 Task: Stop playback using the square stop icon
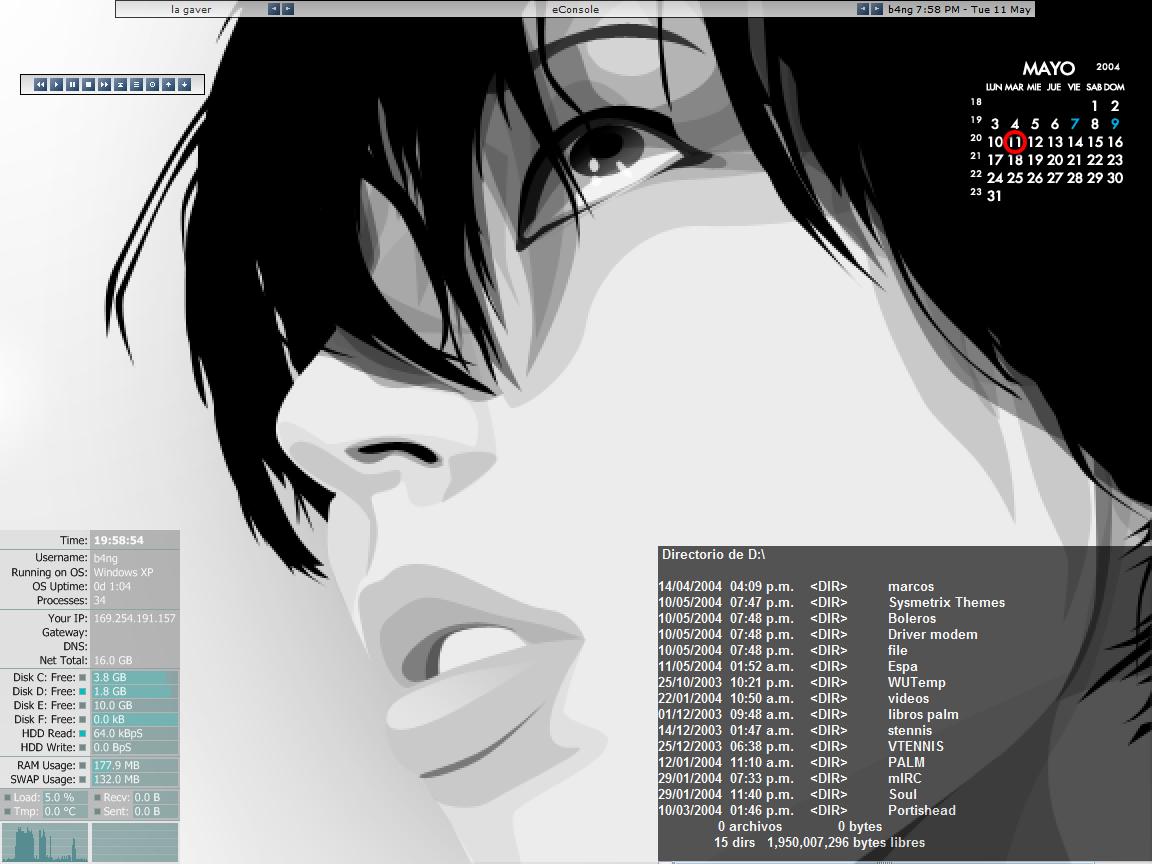click(88, 84)
